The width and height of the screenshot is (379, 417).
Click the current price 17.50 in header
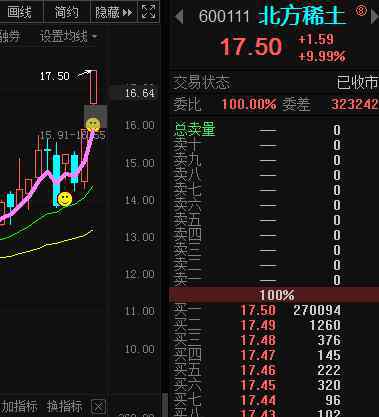(x=251, y=47)
